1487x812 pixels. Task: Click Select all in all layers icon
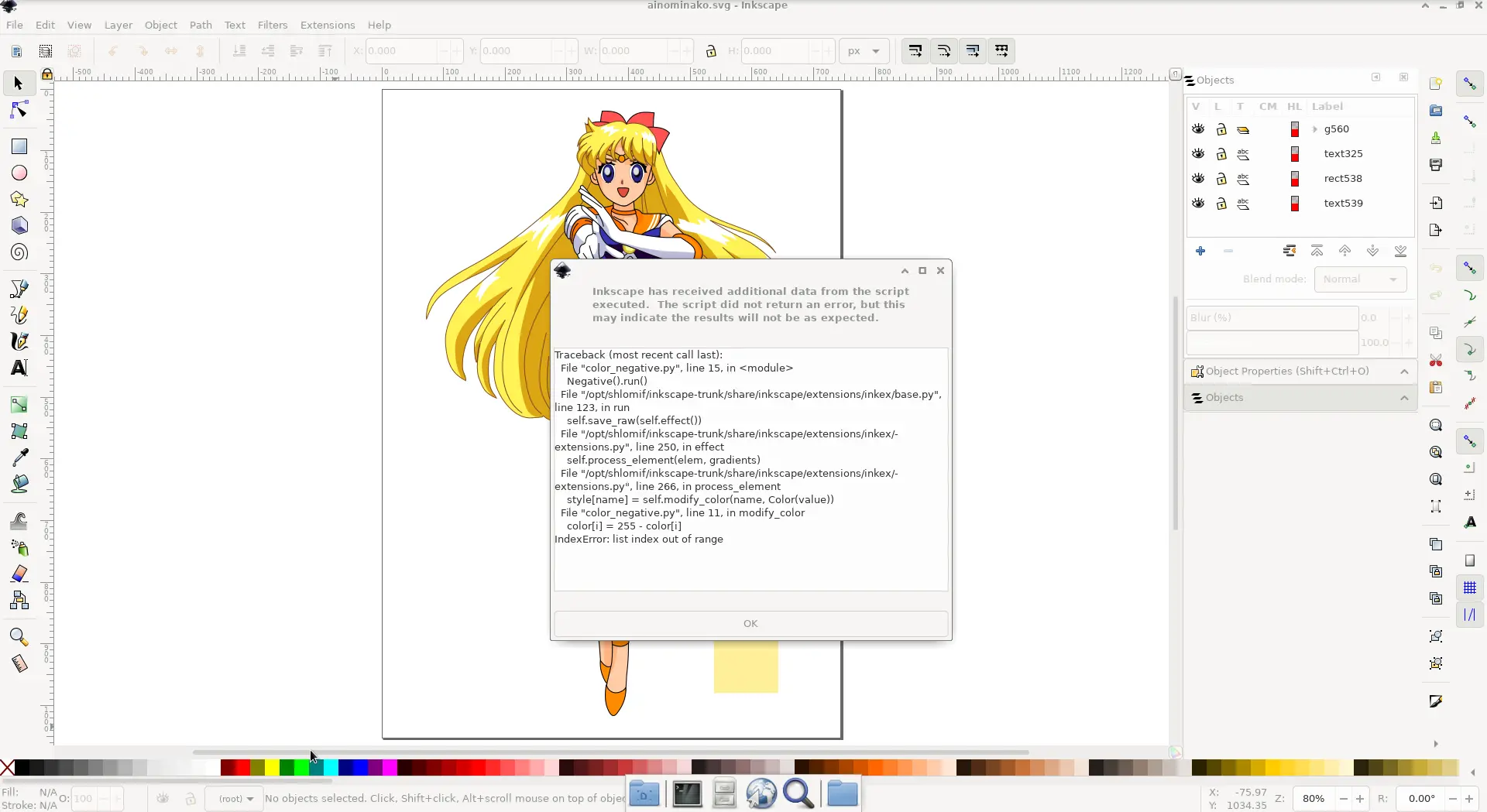[x=46, y=51]
